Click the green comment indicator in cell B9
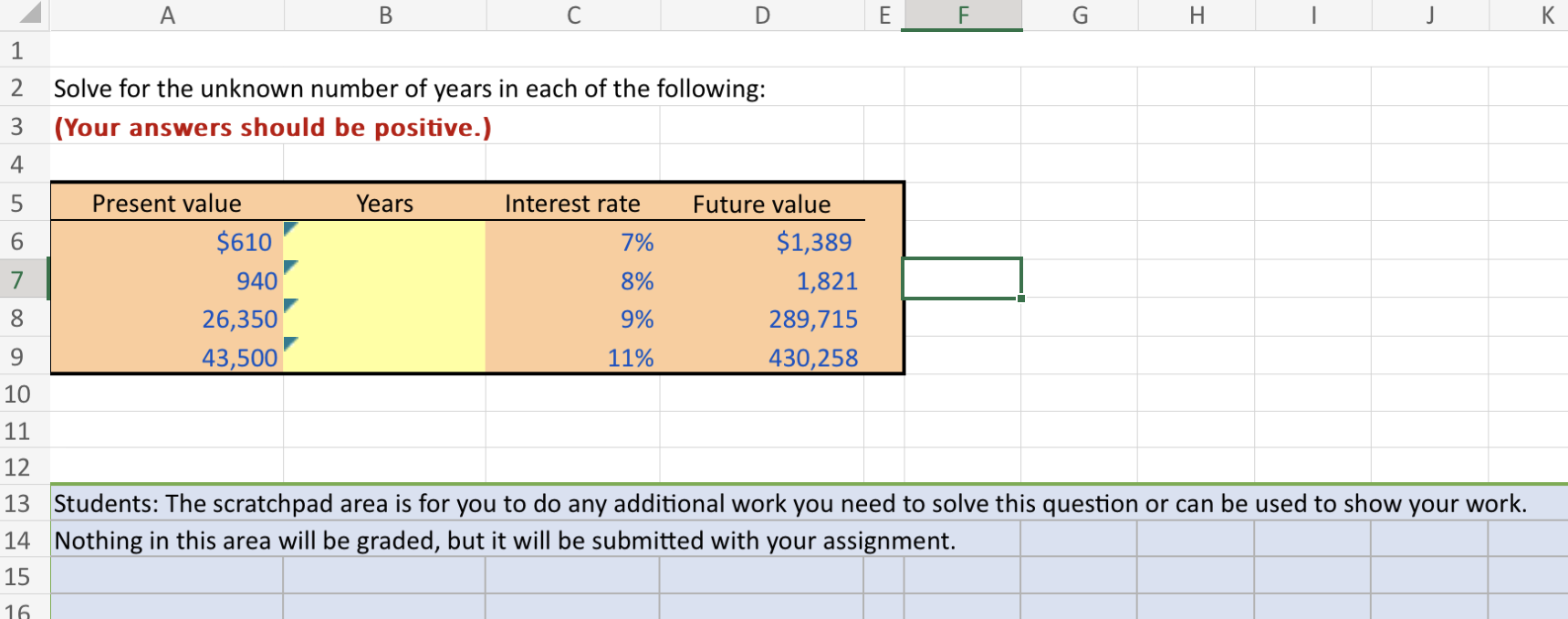The width and height of the screenshot is (1568, 619). (291, 342)
